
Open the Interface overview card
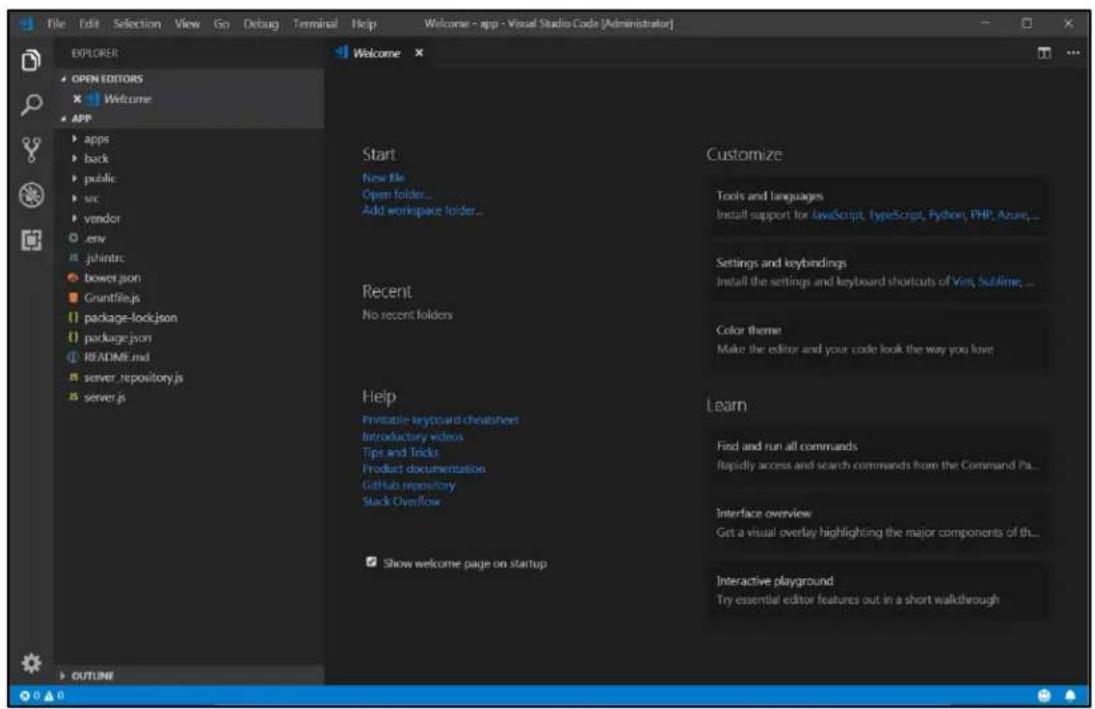pos(878,522)
